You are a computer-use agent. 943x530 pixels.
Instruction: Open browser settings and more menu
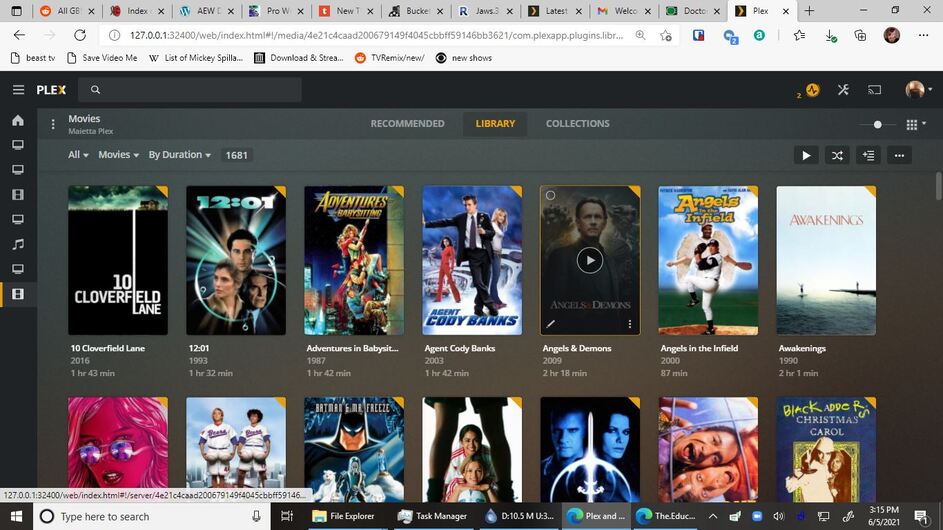(x=924, y=35)
